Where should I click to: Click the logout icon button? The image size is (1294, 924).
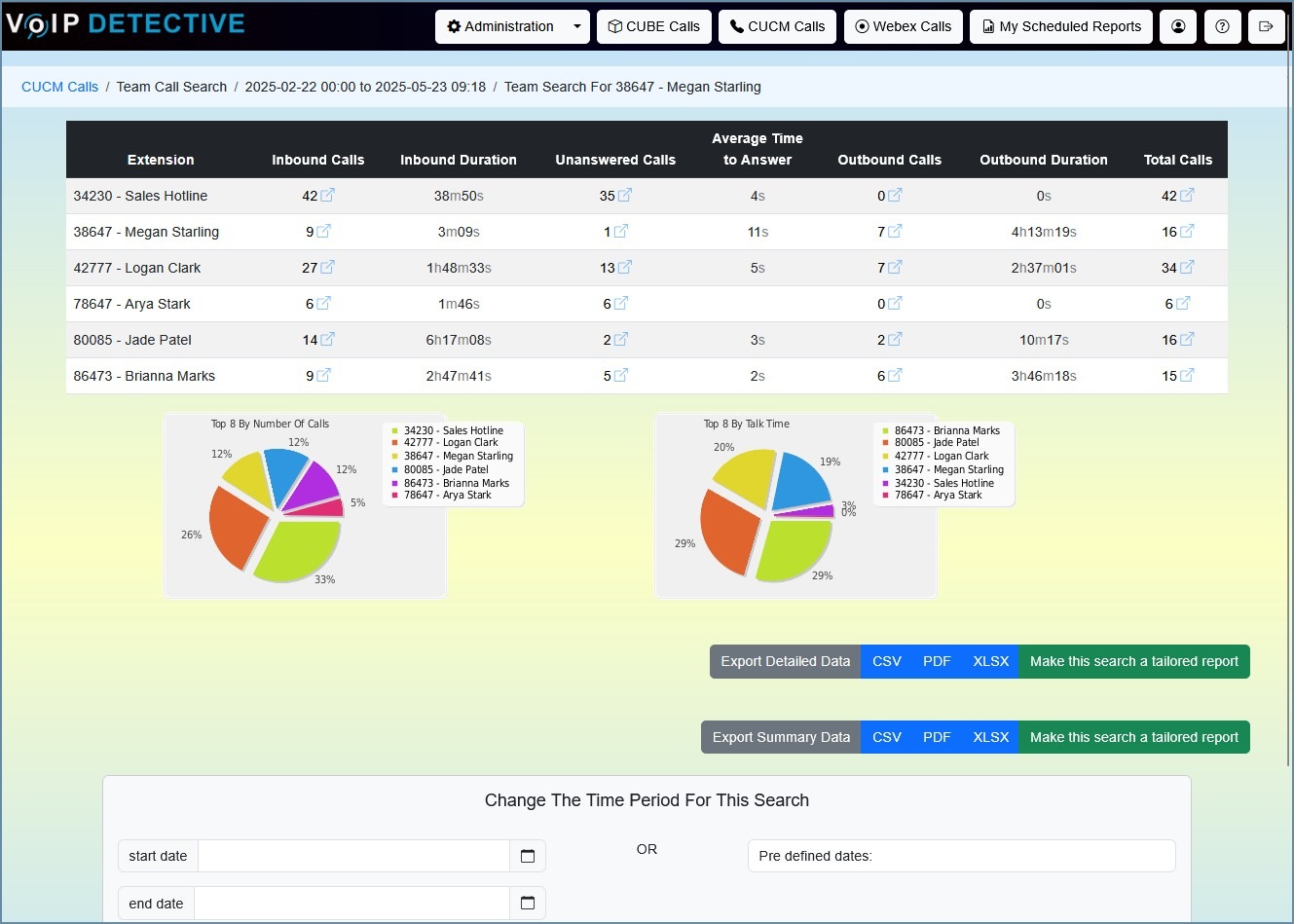1266,26
